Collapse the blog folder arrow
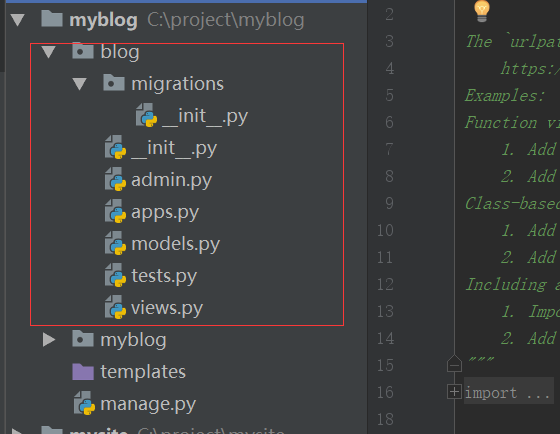The height and width of the screenshot is (434, 560). click(x=49, y=52)
